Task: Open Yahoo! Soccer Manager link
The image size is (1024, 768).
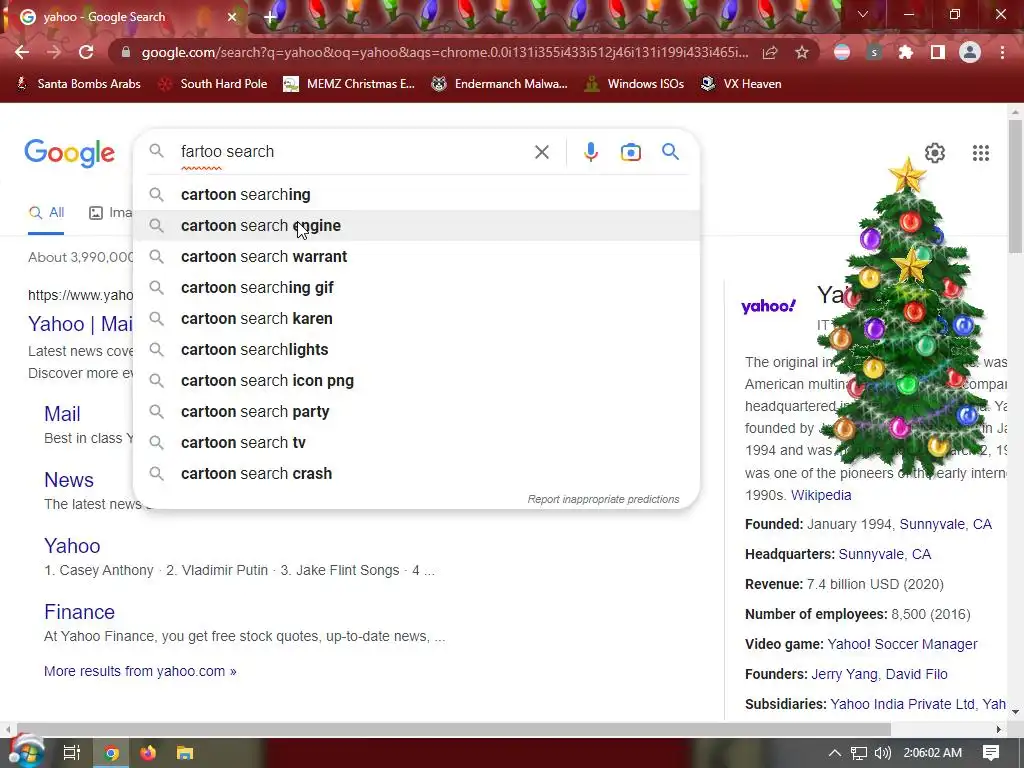Action: 902,644
